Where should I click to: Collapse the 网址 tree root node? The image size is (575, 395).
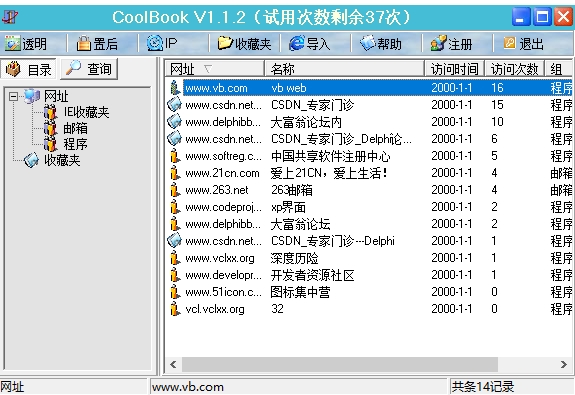coord(13,96)
